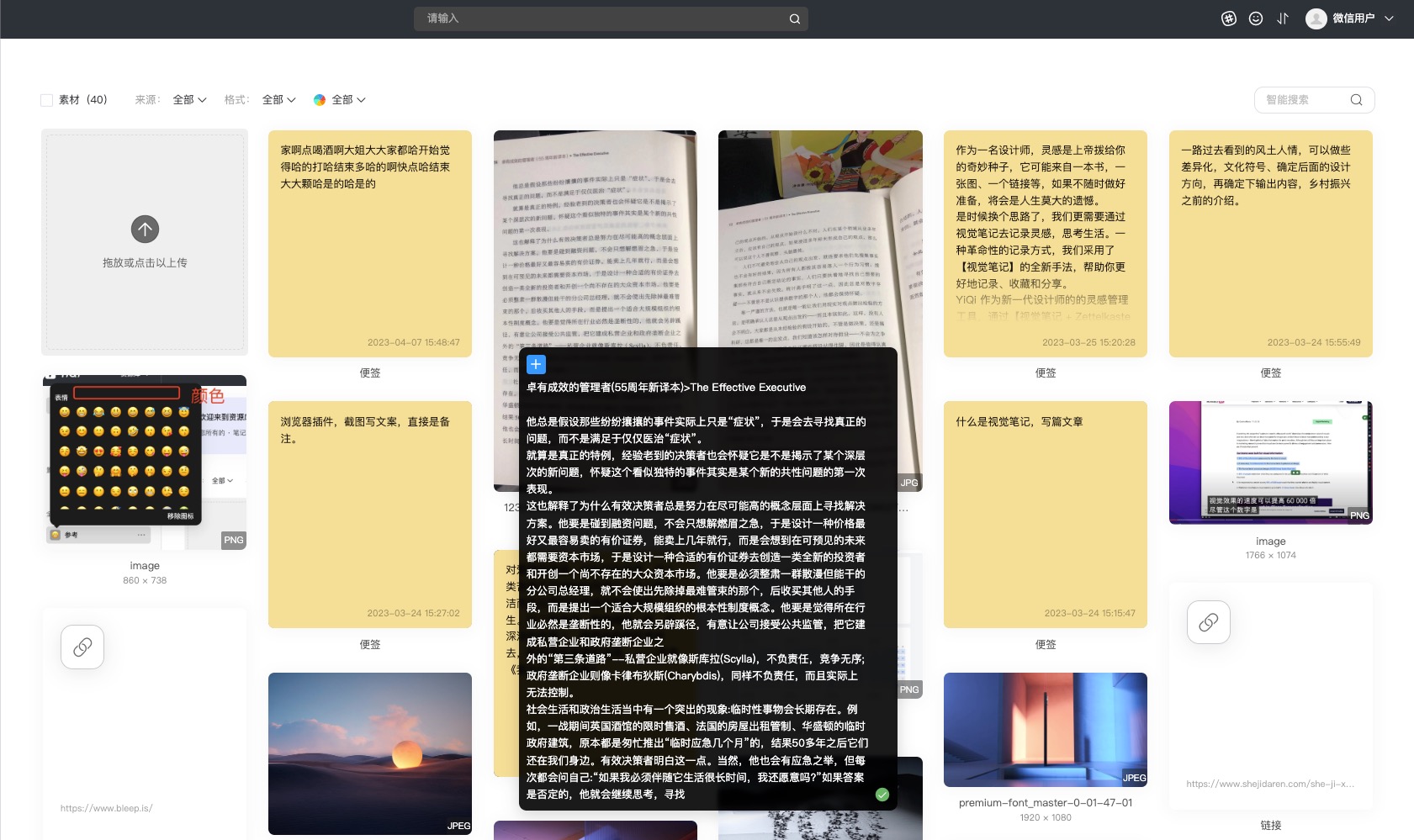Click the premium-font_master-0-01-47-01 file name
Viewport: 1414px width, 840px height.
1046,803
